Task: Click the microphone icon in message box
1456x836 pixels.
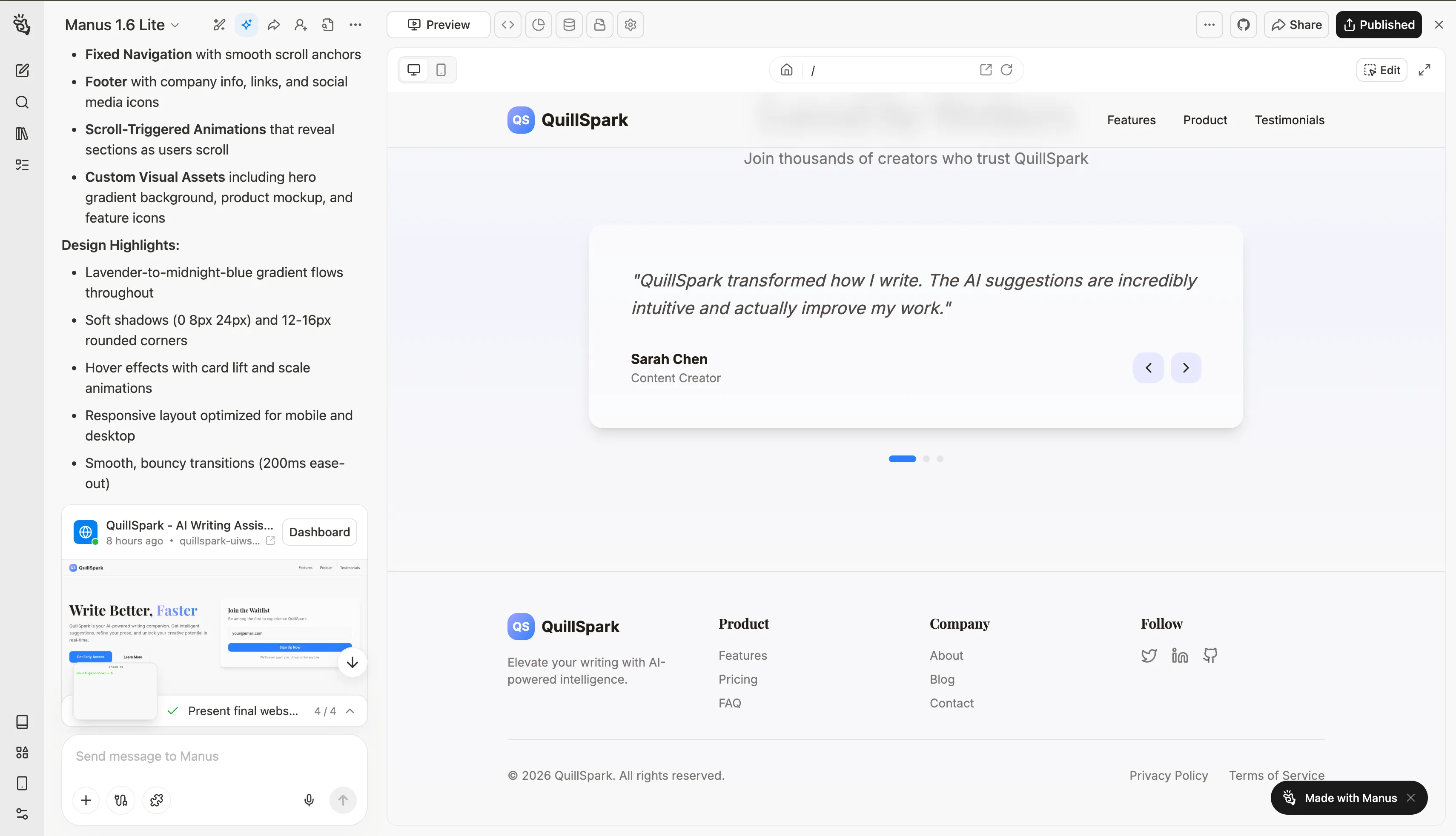Action: coord(309,800)
